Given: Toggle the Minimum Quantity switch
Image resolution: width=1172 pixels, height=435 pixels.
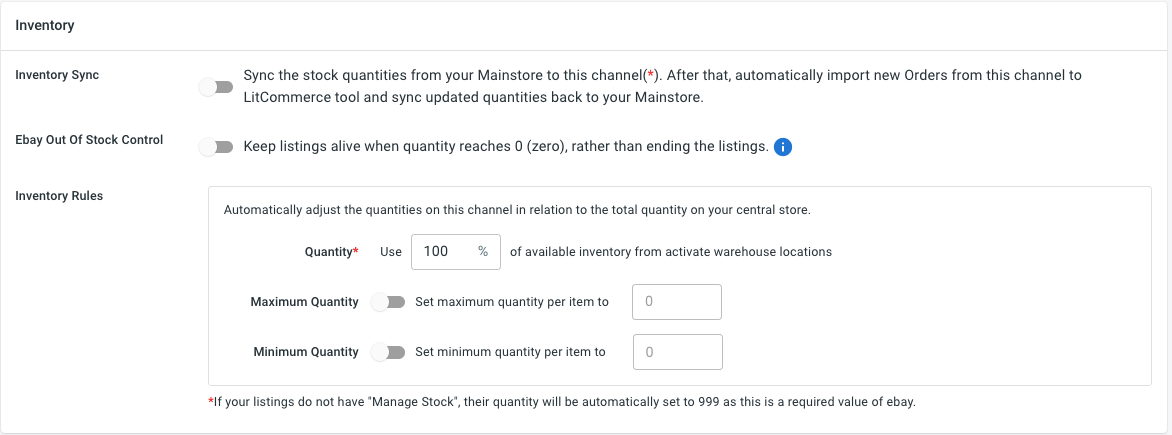Looking at the screenshot, I should pyautogui.click(x=389, y=352).
